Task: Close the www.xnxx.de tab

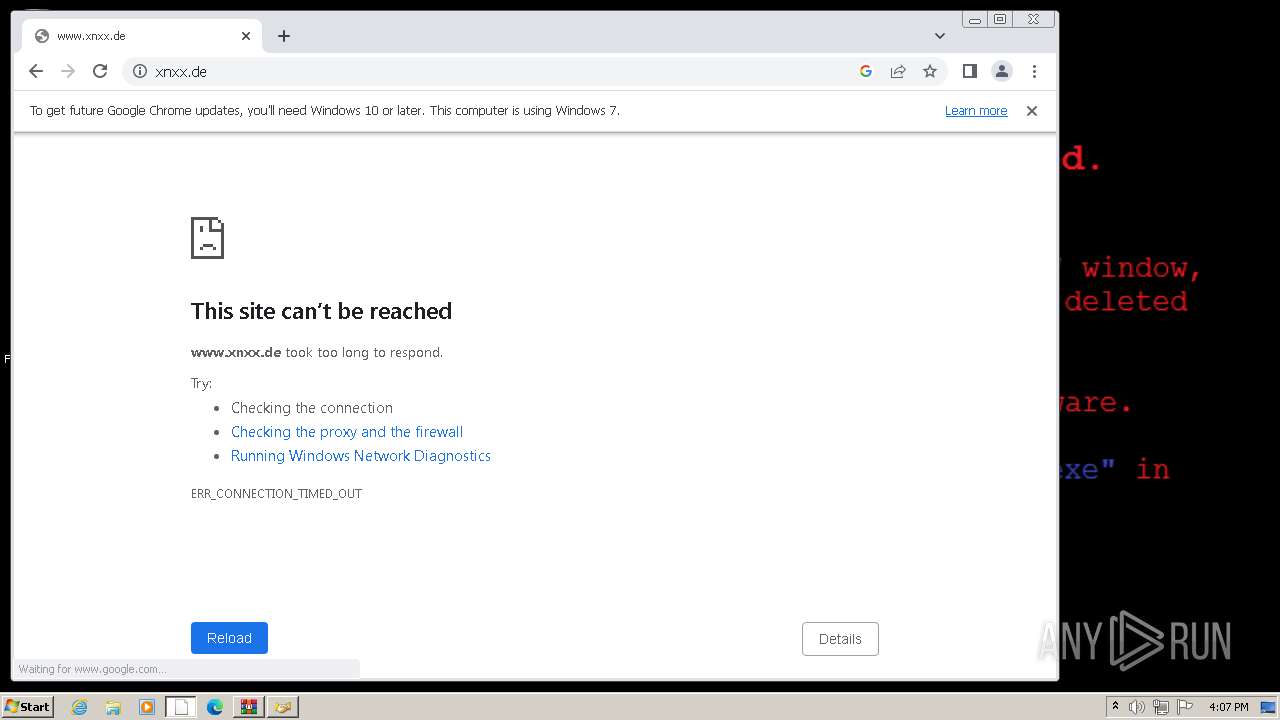Action: (246, 36)
